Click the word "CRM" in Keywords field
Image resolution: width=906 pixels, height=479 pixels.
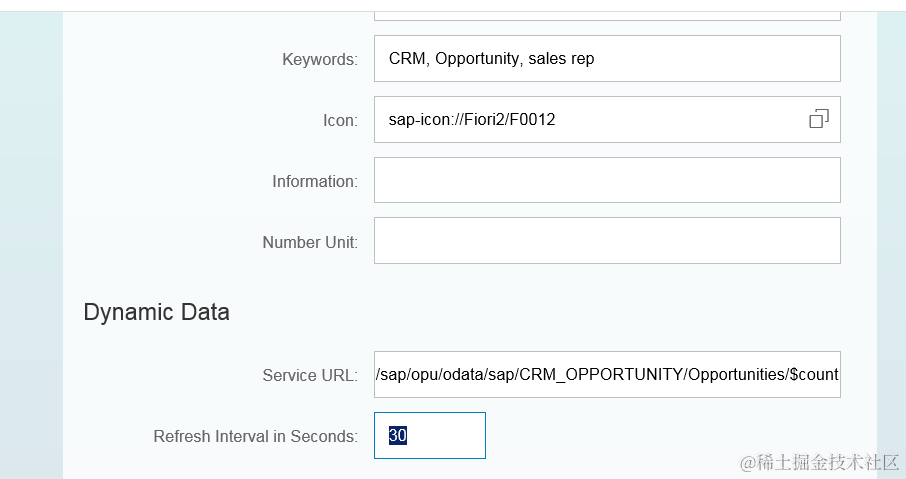click(407, 59)
